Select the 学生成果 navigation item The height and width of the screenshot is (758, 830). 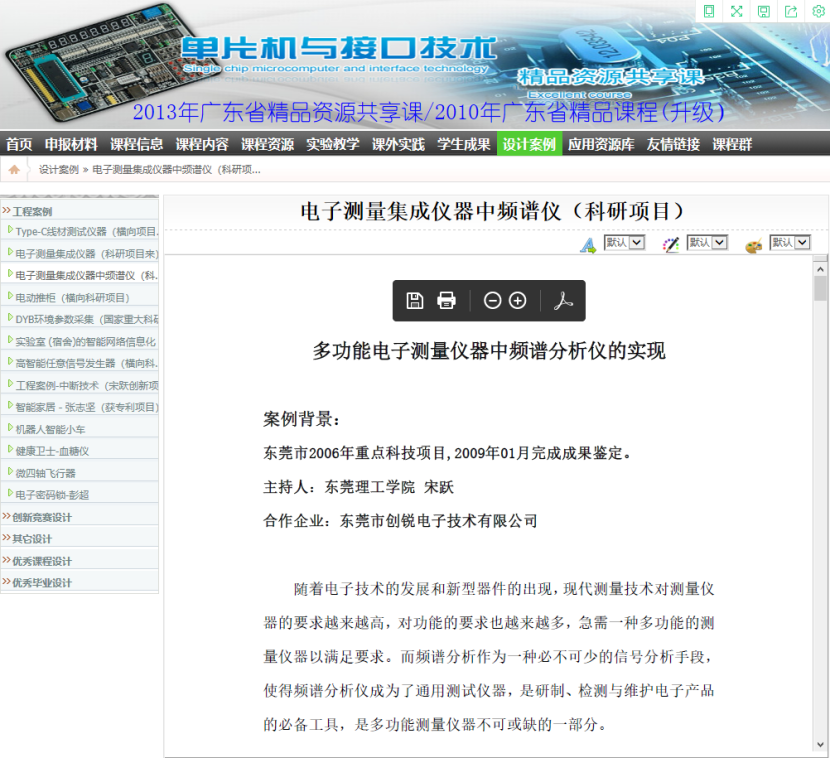pyautogui.click(x=463, y=144)
